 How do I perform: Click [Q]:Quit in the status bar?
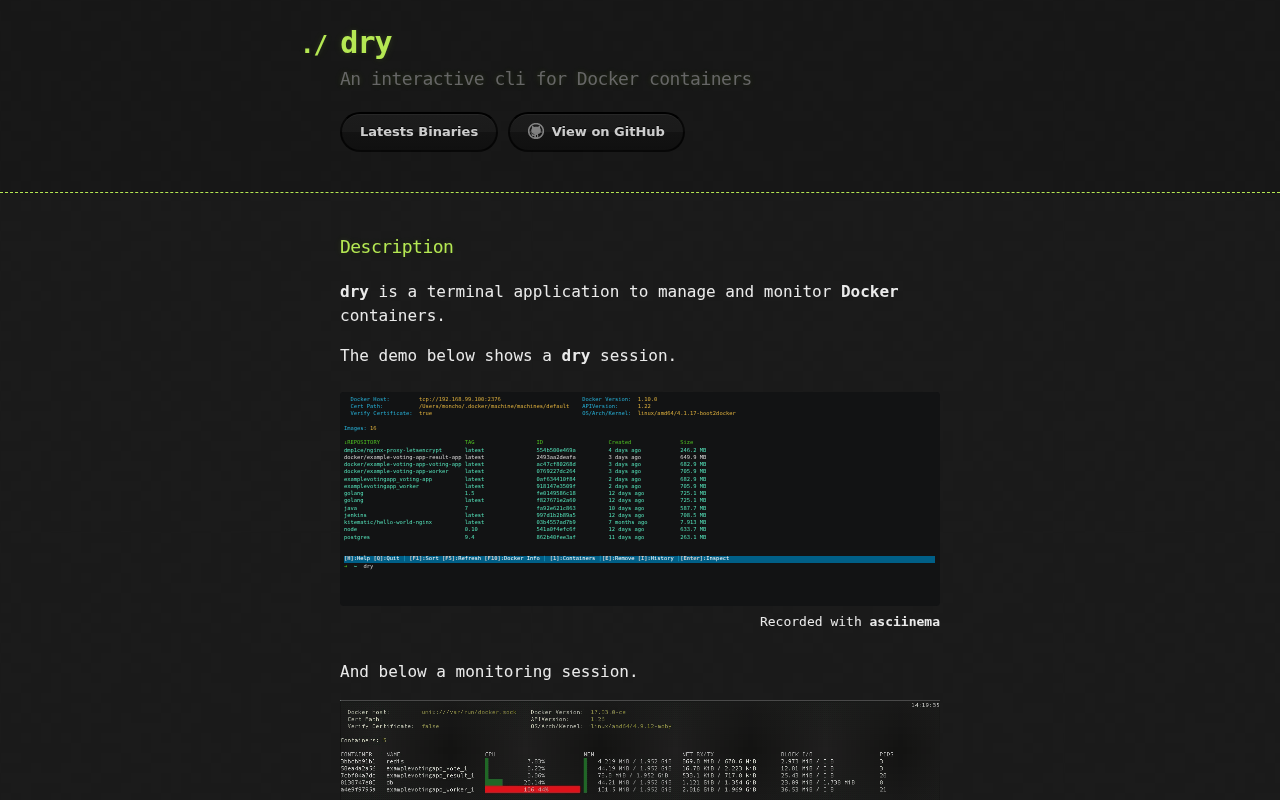[385, 558]
